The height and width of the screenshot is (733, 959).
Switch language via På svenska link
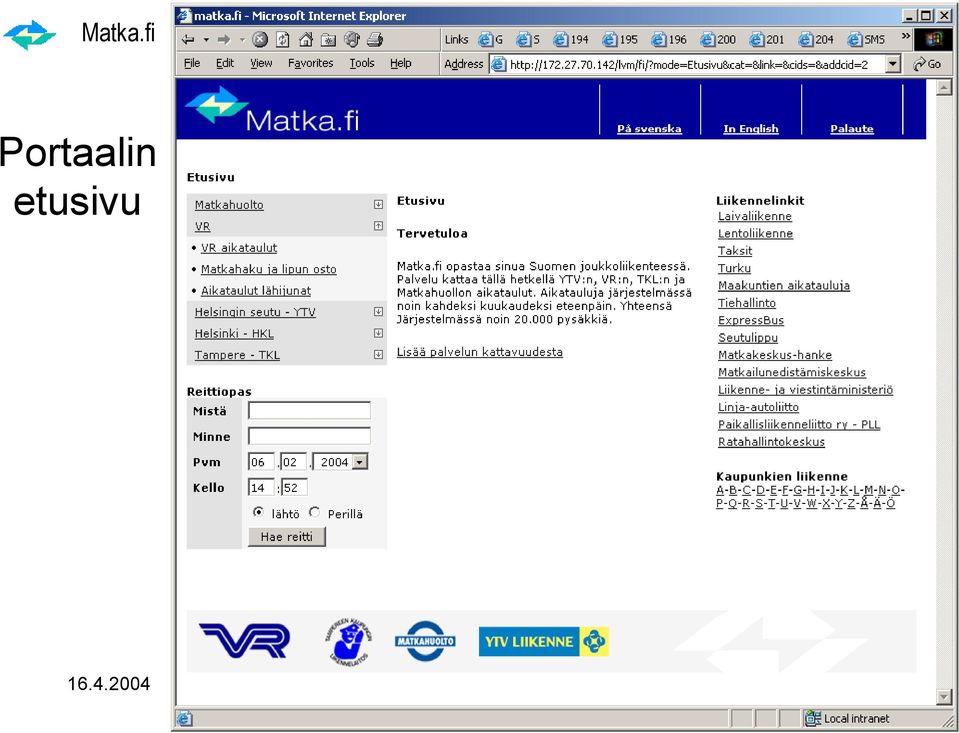(x=649, y=128)
